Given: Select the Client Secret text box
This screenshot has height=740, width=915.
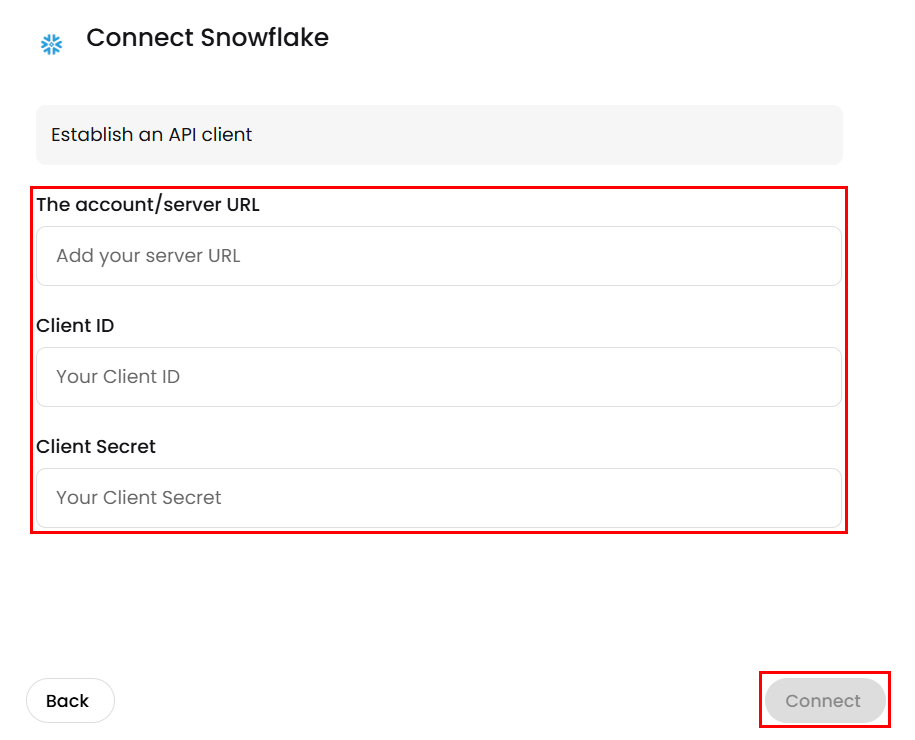Looking at the screenshot, I should coord(439,498).
